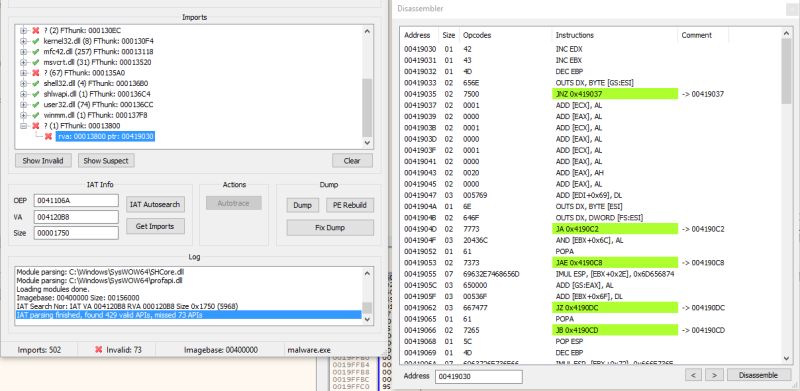
Task: Click the Opcodes column header
Action: point(505,35)
